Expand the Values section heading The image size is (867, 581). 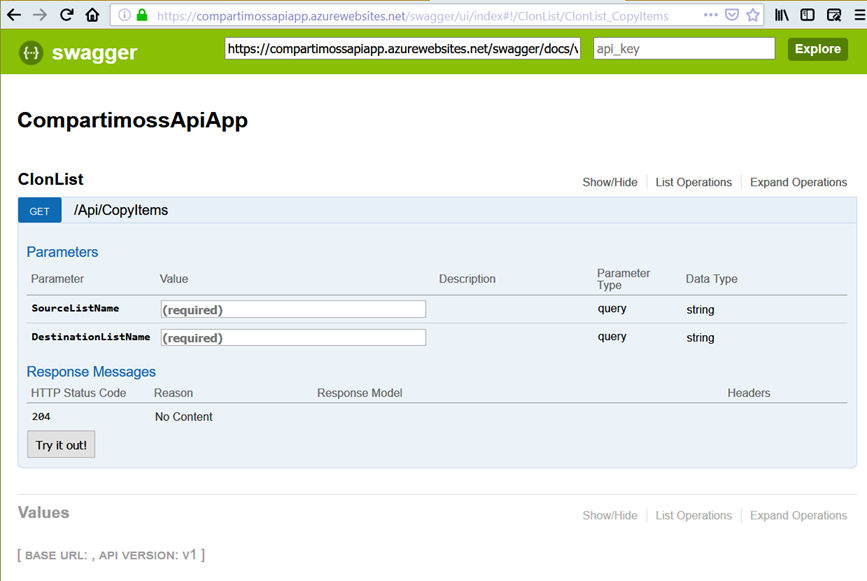click(x=44, y=513)
